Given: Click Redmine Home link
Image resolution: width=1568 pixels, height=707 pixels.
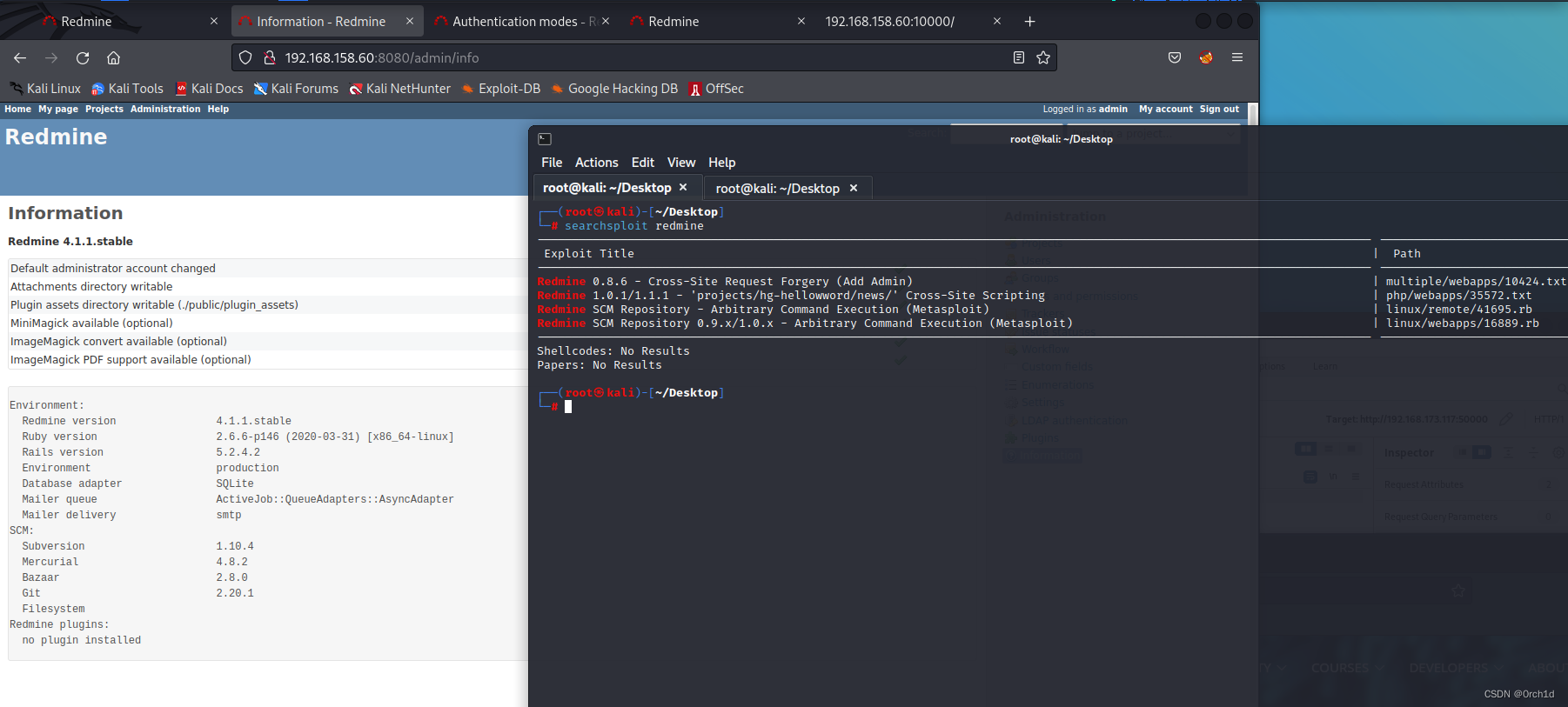Looking at the screenshot, I should point(17,109).
